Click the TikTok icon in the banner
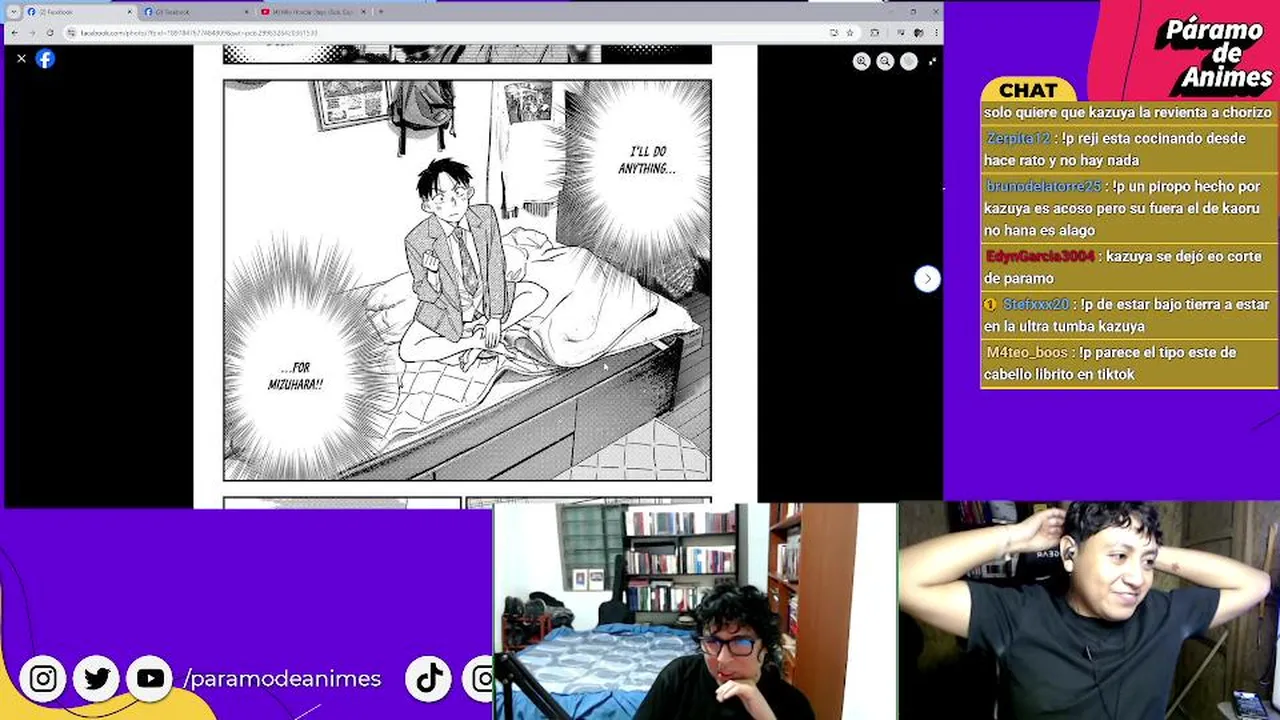This screenshot has height=720, width=1280. [x=429, y=679]
